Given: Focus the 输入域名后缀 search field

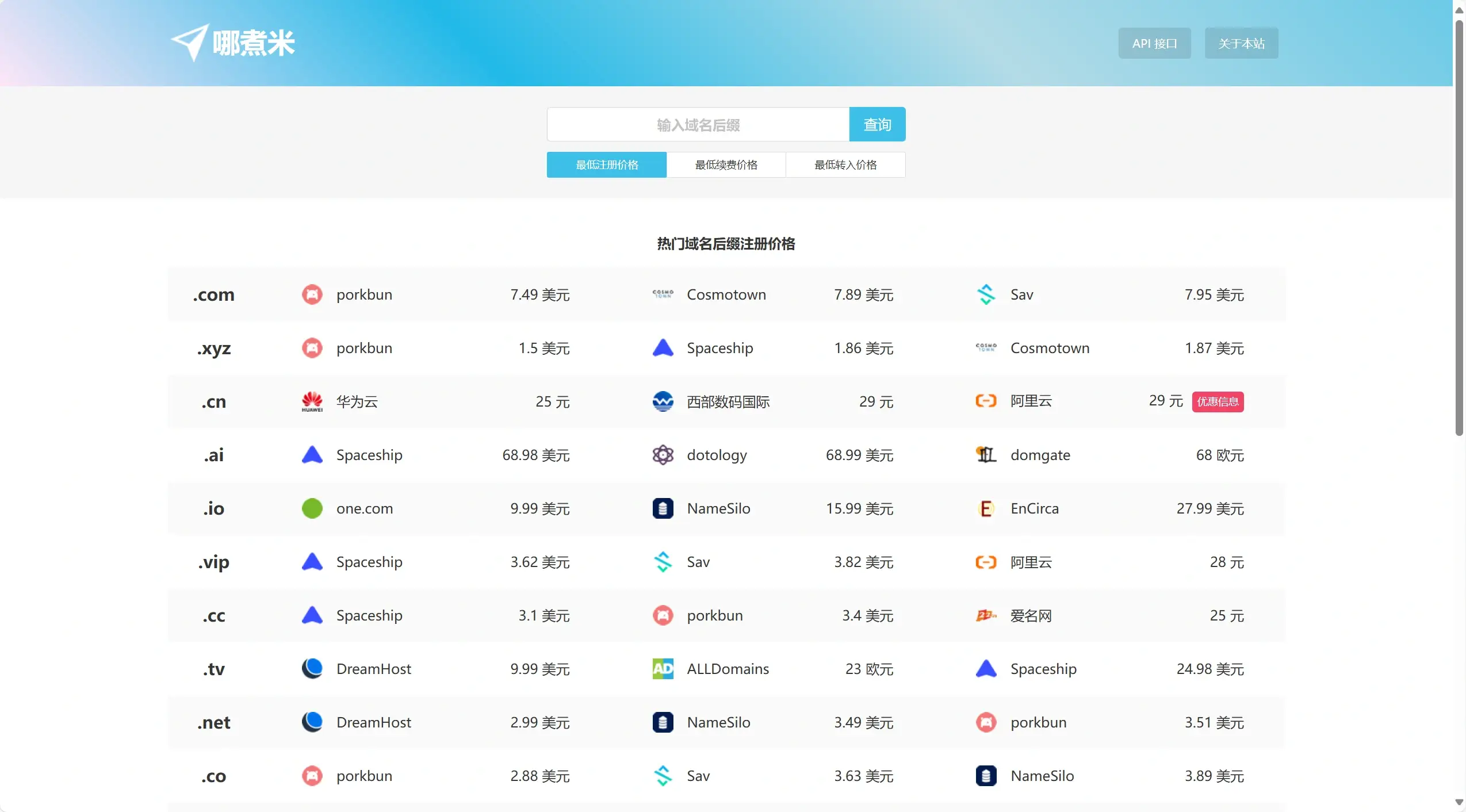Looking at the screenshot, I should pyautogui.click(x=698, y=125).
